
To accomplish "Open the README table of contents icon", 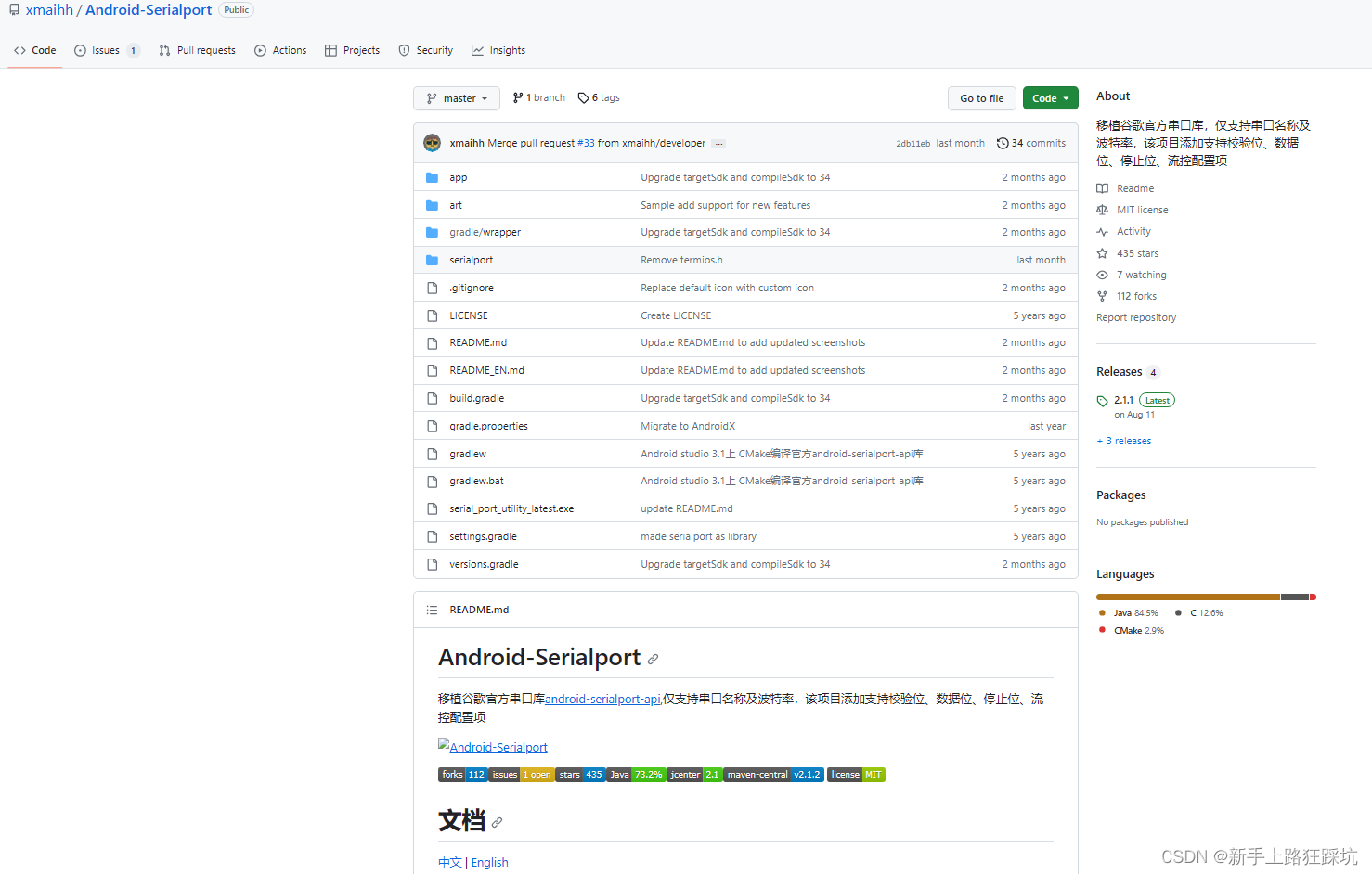I will pos(432,610).
